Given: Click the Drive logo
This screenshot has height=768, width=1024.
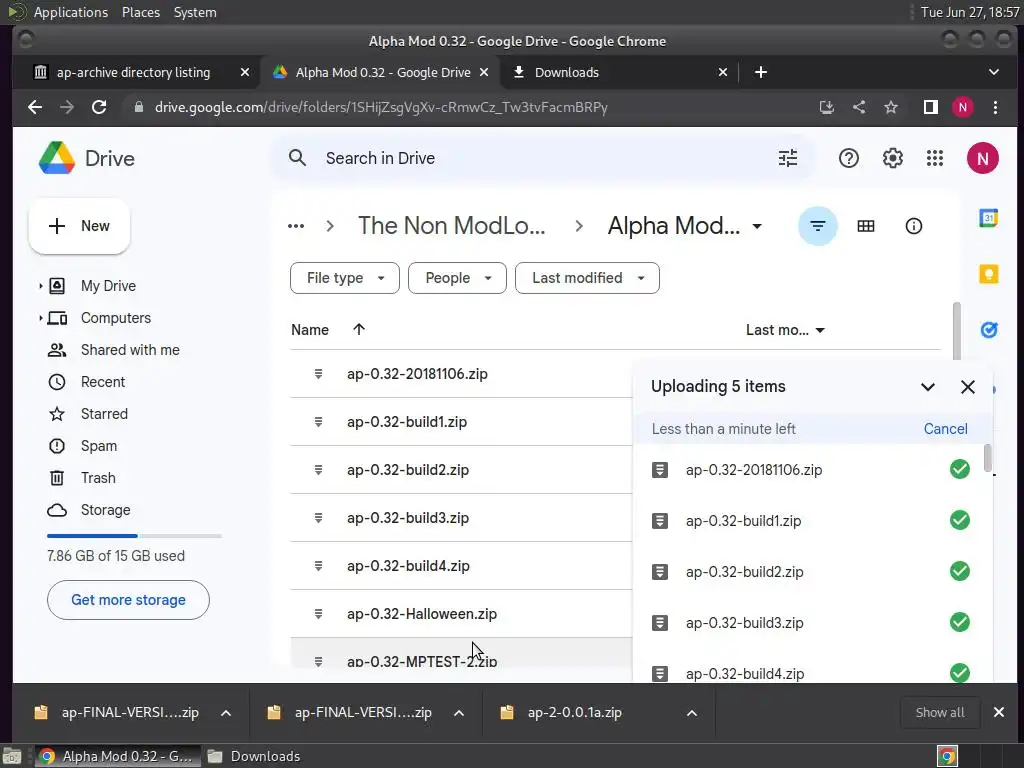Looking at the screenshot, I should 86,158.
